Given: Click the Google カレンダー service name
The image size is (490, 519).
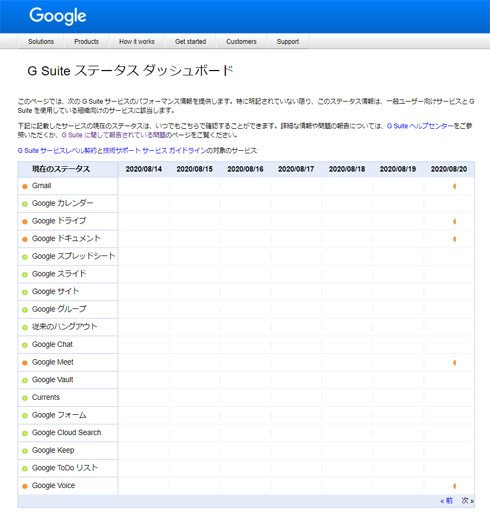Looking at the screenshot, I should click(x=62, y=203).
